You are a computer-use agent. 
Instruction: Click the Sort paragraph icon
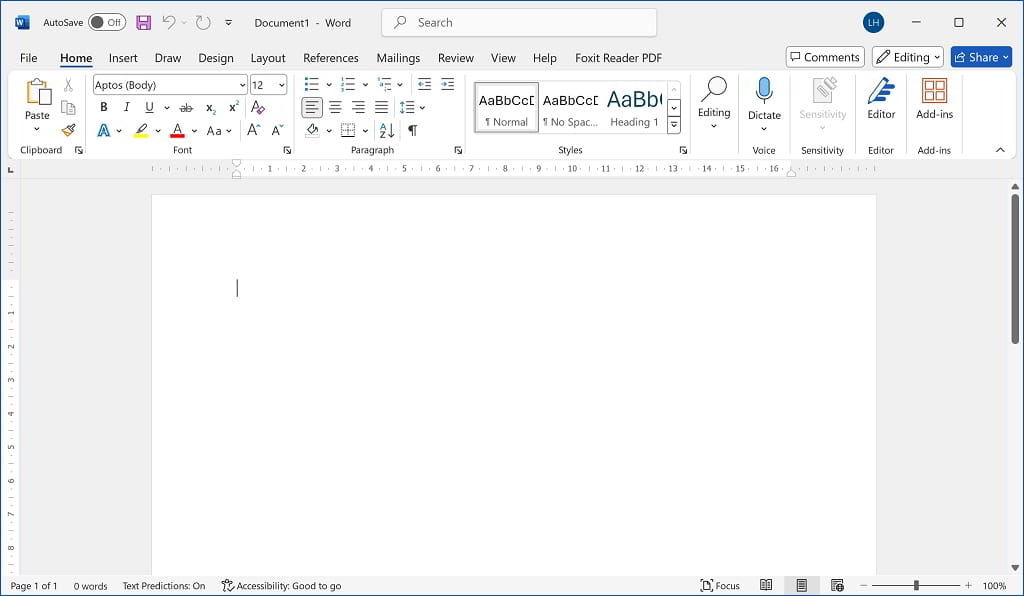pos(387,131)
